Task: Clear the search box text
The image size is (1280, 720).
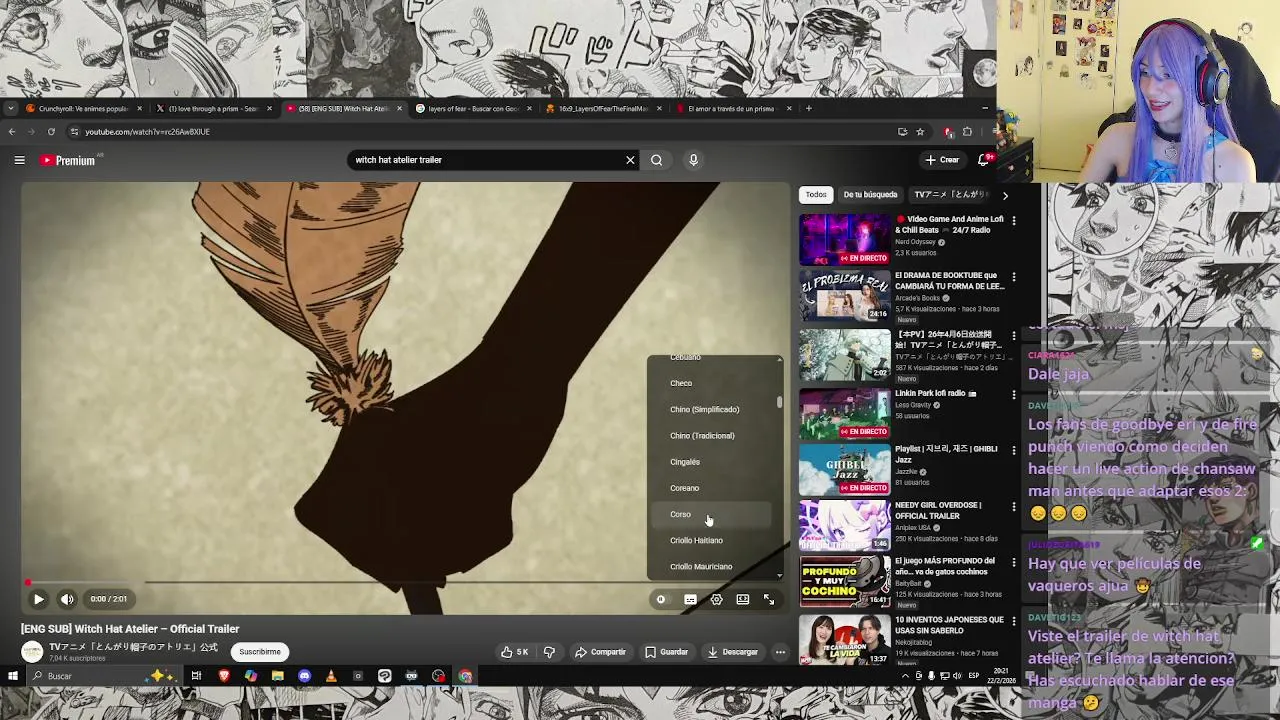Action: [630, 160]
